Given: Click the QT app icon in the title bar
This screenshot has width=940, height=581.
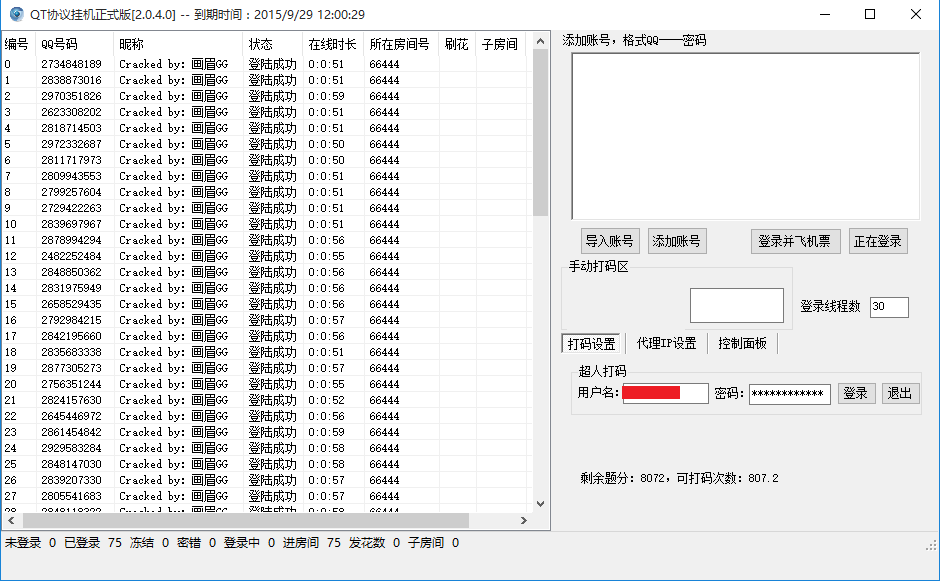Looking at the screenshot, I should (14, 14).
